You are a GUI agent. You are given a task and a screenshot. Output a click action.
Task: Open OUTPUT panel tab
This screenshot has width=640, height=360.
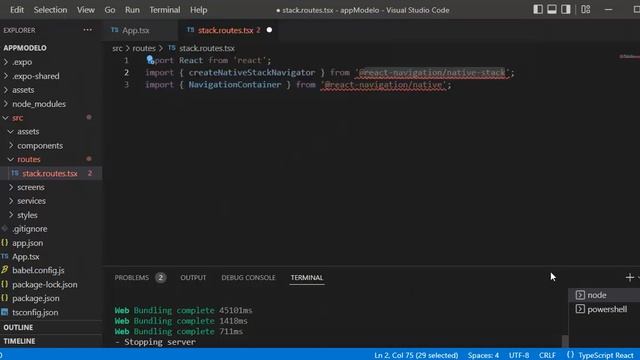click(x=193, y=278)
